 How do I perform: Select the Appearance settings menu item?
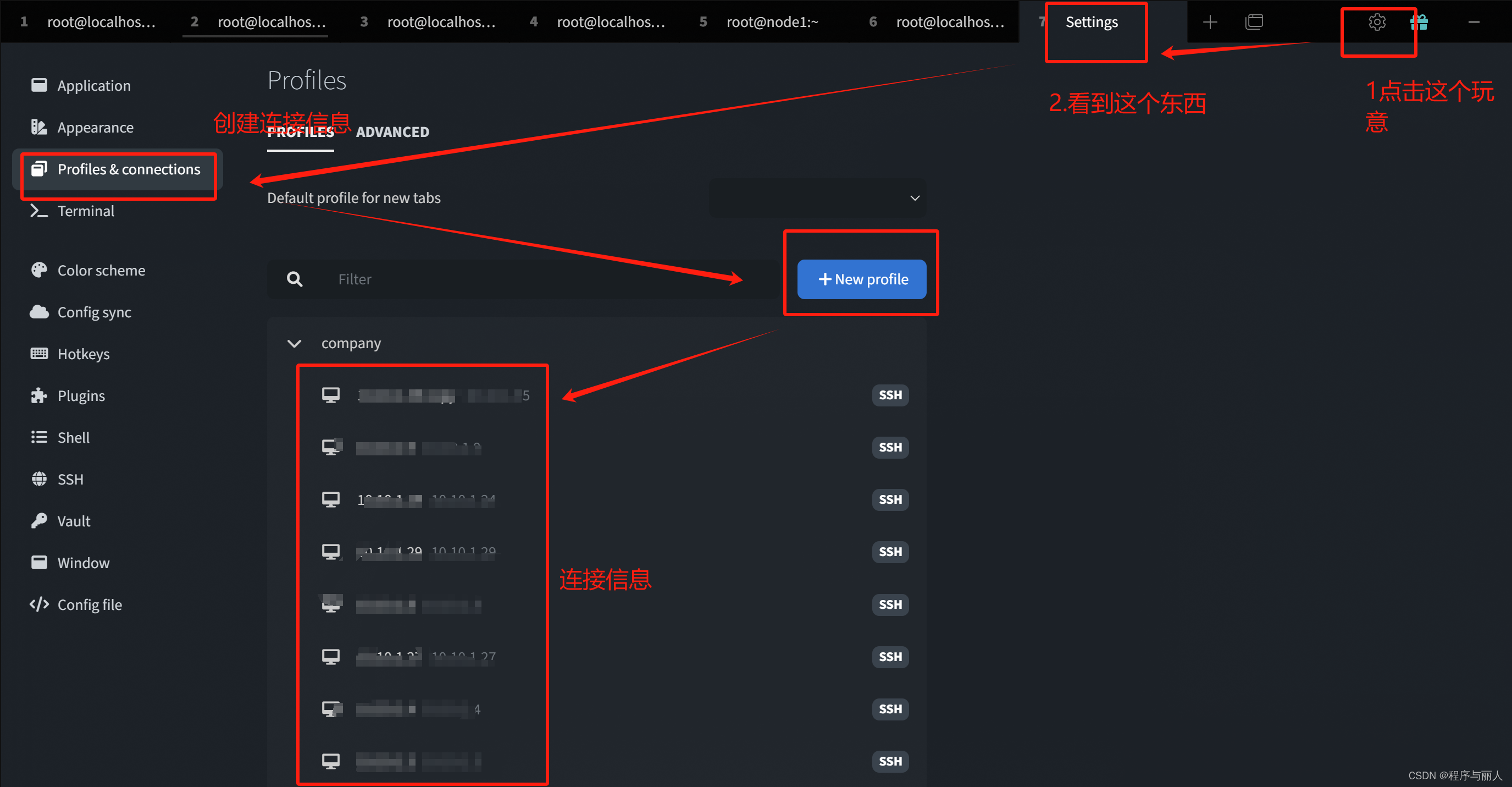pyautogui.click(x=96, y=127)
